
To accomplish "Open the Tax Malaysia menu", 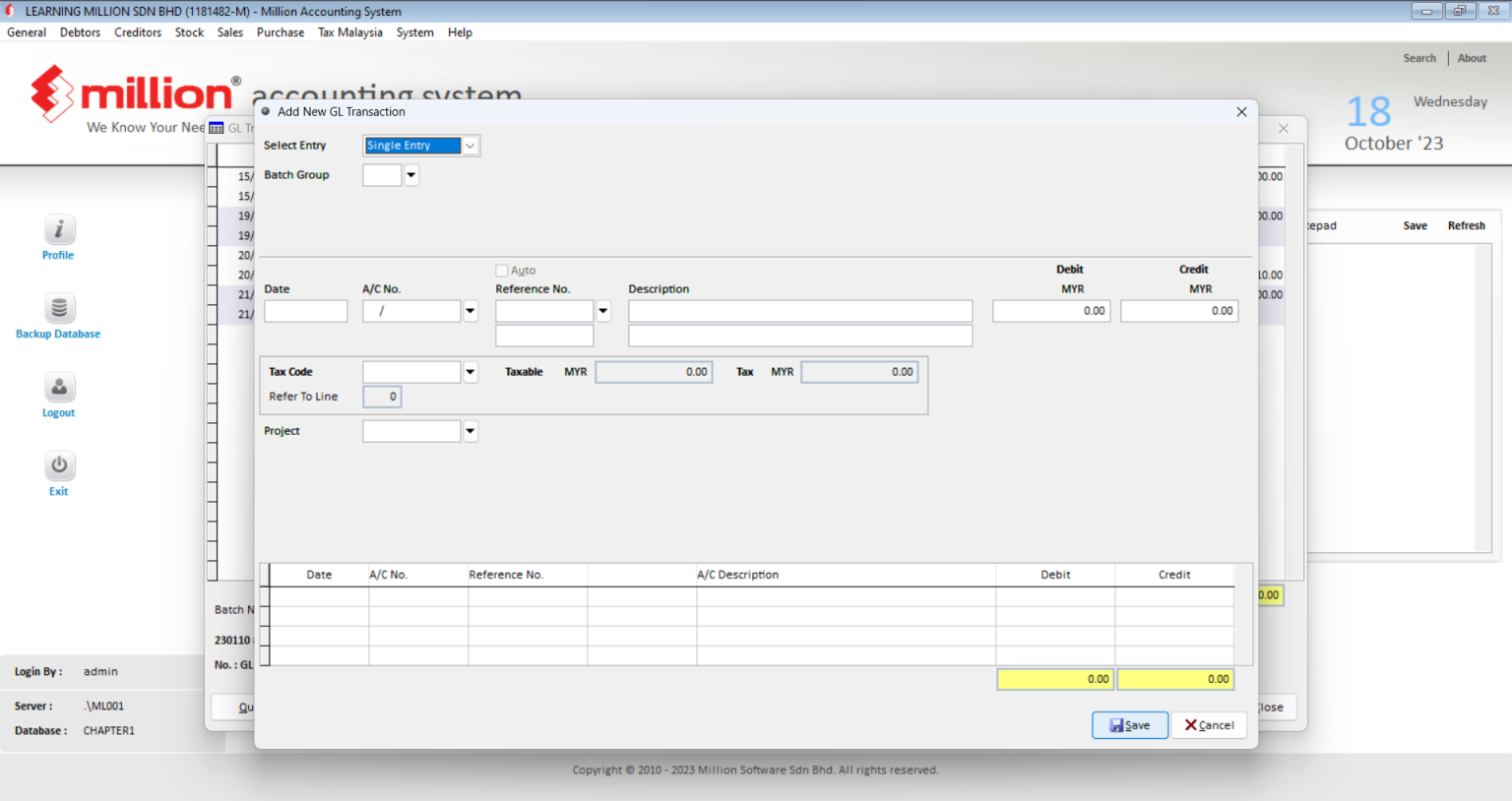I will (349, 31).
